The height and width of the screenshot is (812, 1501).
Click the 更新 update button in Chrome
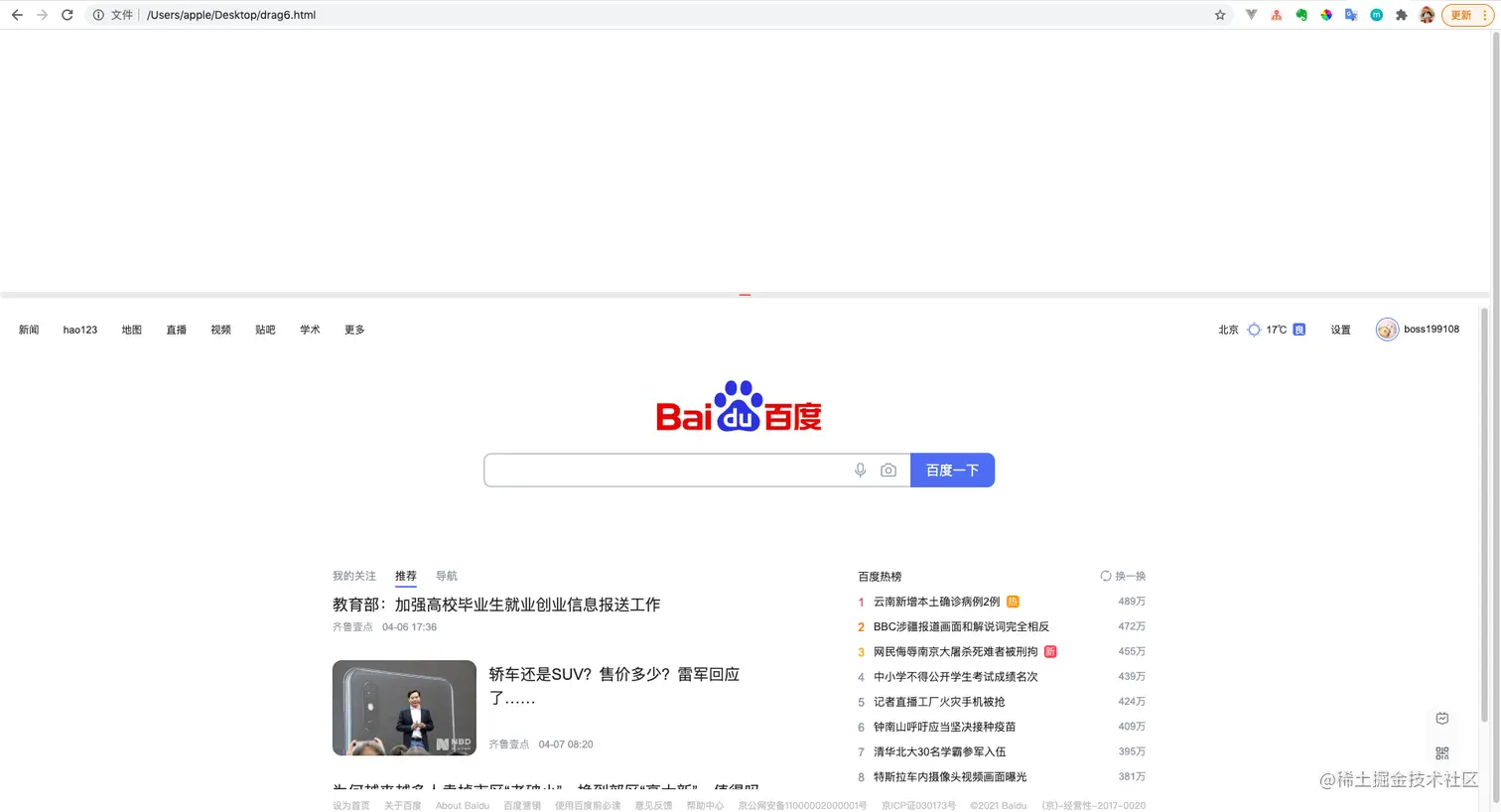point(1466,15)
